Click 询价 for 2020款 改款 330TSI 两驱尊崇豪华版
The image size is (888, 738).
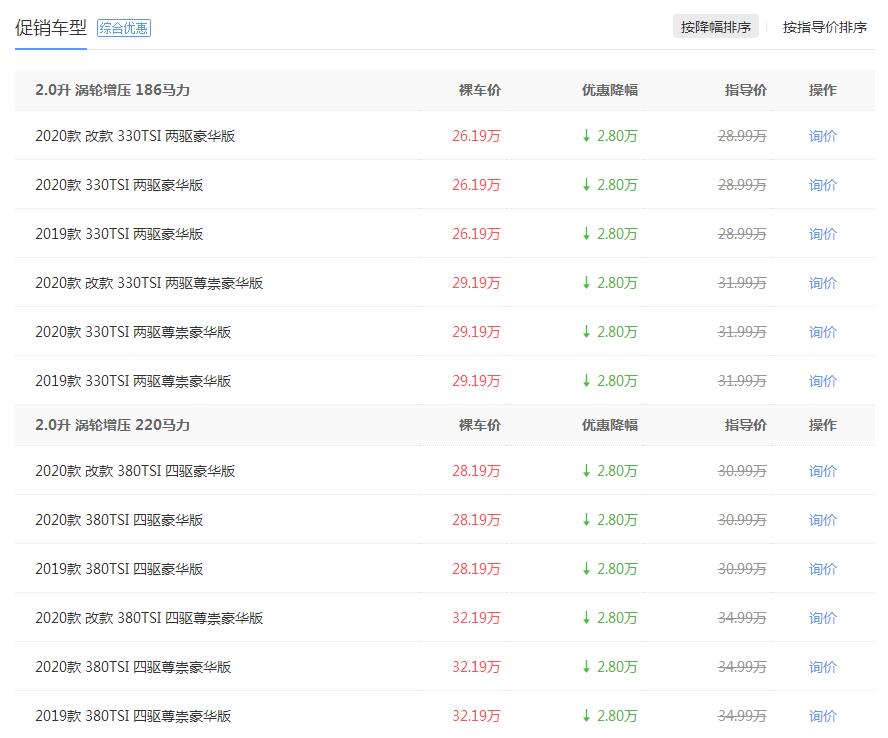coord(823,283)
